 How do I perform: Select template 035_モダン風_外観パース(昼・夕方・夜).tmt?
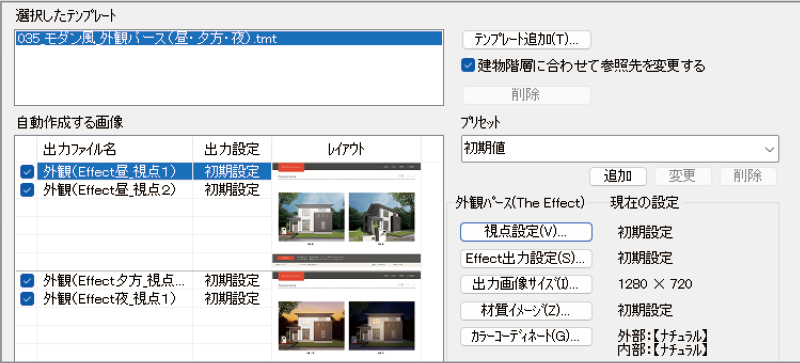[x=229, y=38]
